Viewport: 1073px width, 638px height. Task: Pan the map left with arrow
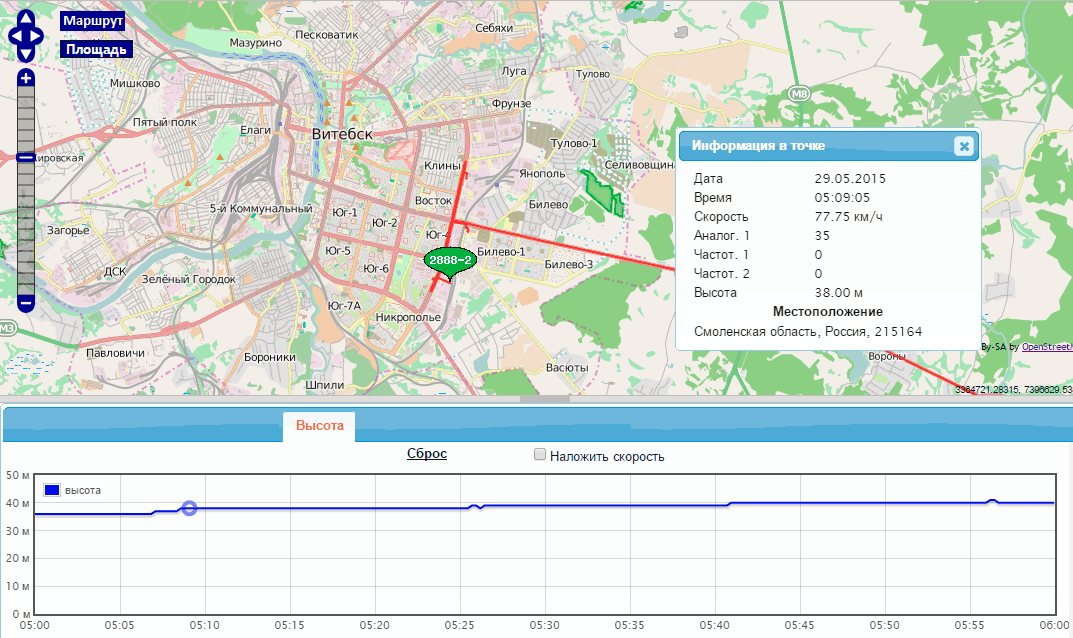14,36
